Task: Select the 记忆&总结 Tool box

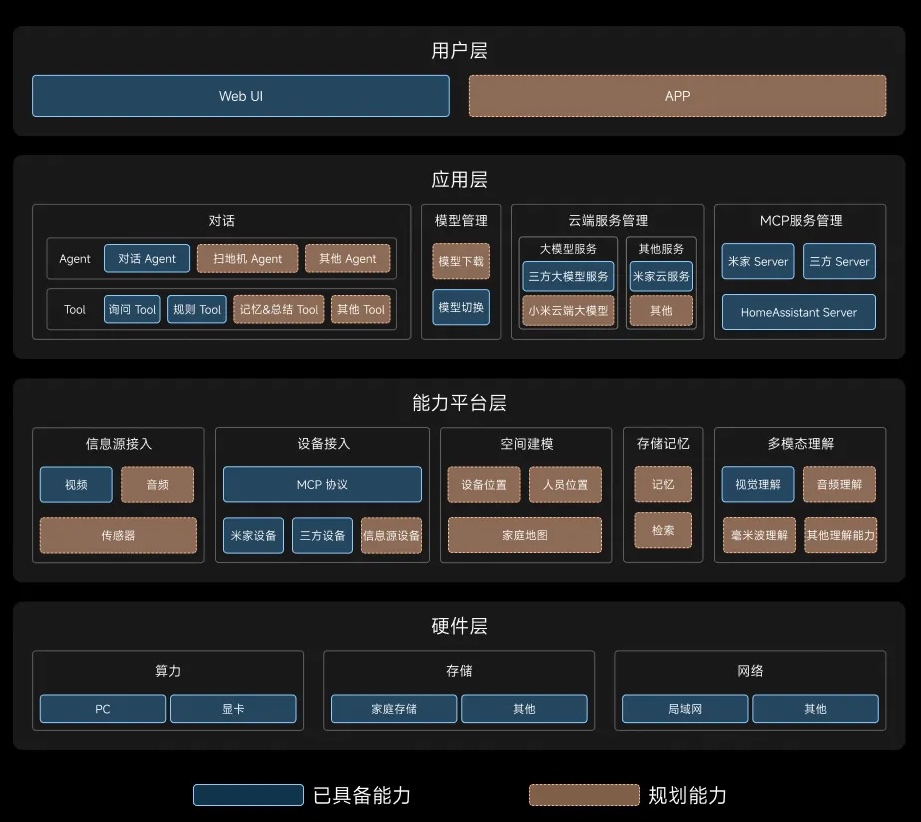Action: point(279,310)
